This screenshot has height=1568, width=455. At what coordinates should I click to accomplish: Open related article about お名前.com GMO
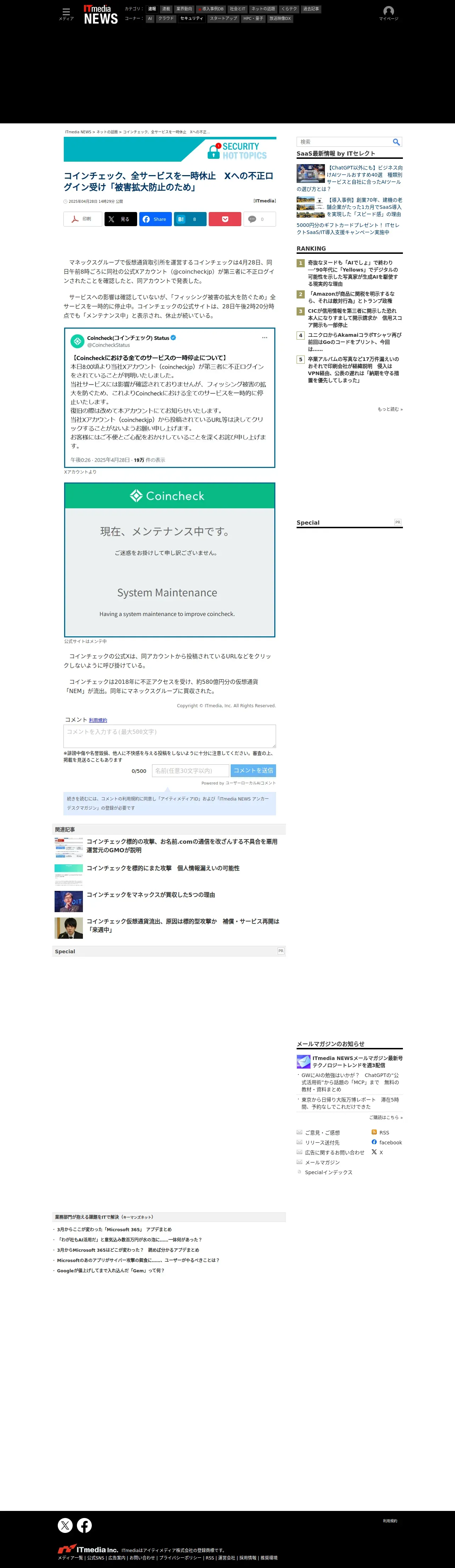click(x=182, y=846)
